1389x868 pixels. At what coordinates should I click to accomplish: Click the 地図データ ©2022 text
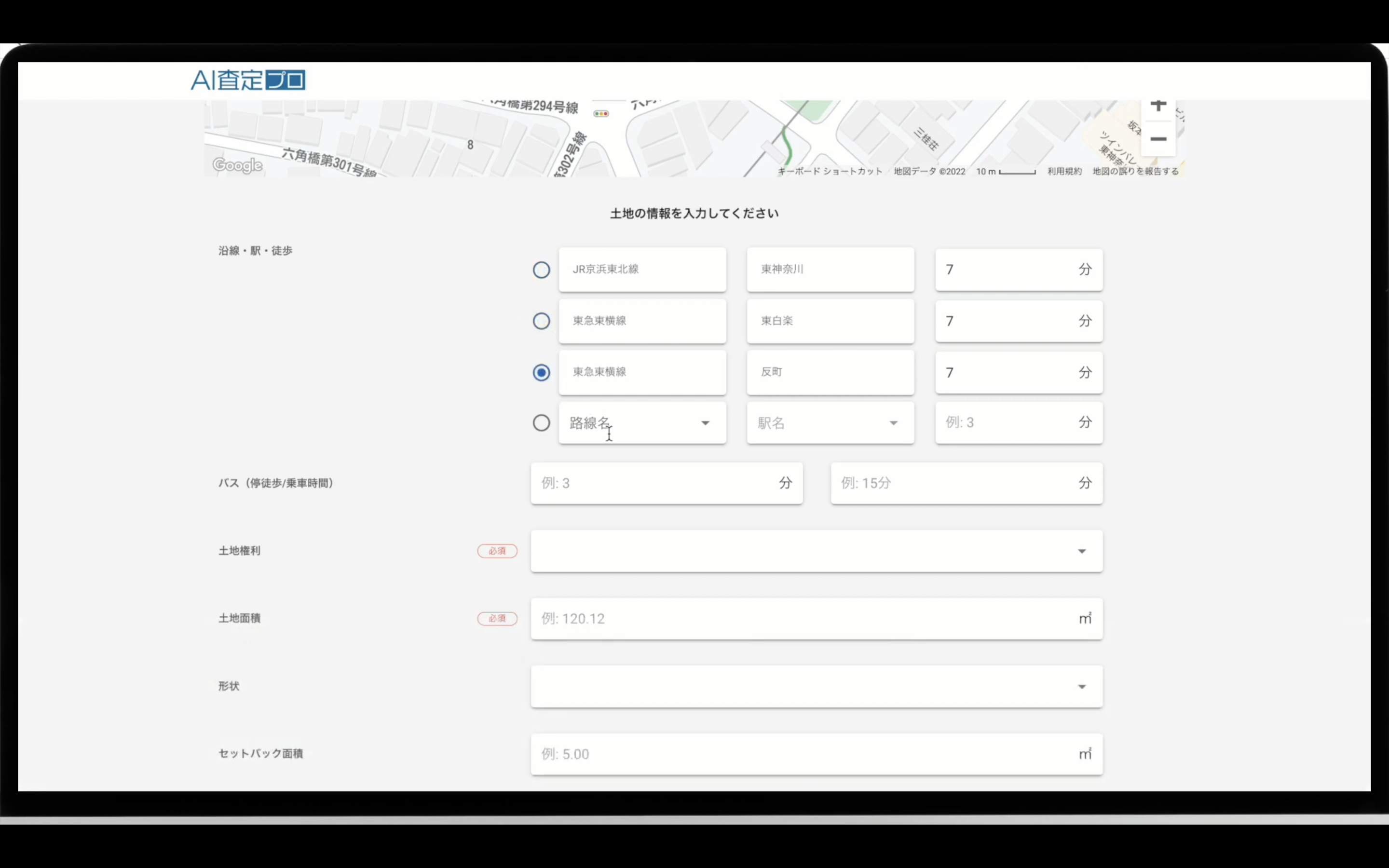click(x=929, y=171)
